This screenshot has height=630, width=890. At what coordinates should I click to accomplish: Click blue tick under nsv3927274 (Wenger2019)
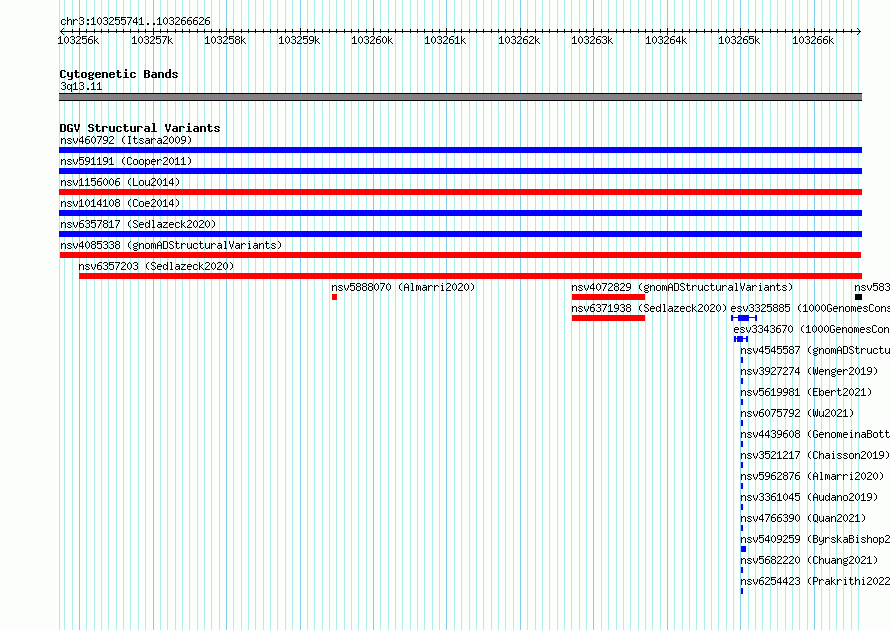click(x=741, y=381)
